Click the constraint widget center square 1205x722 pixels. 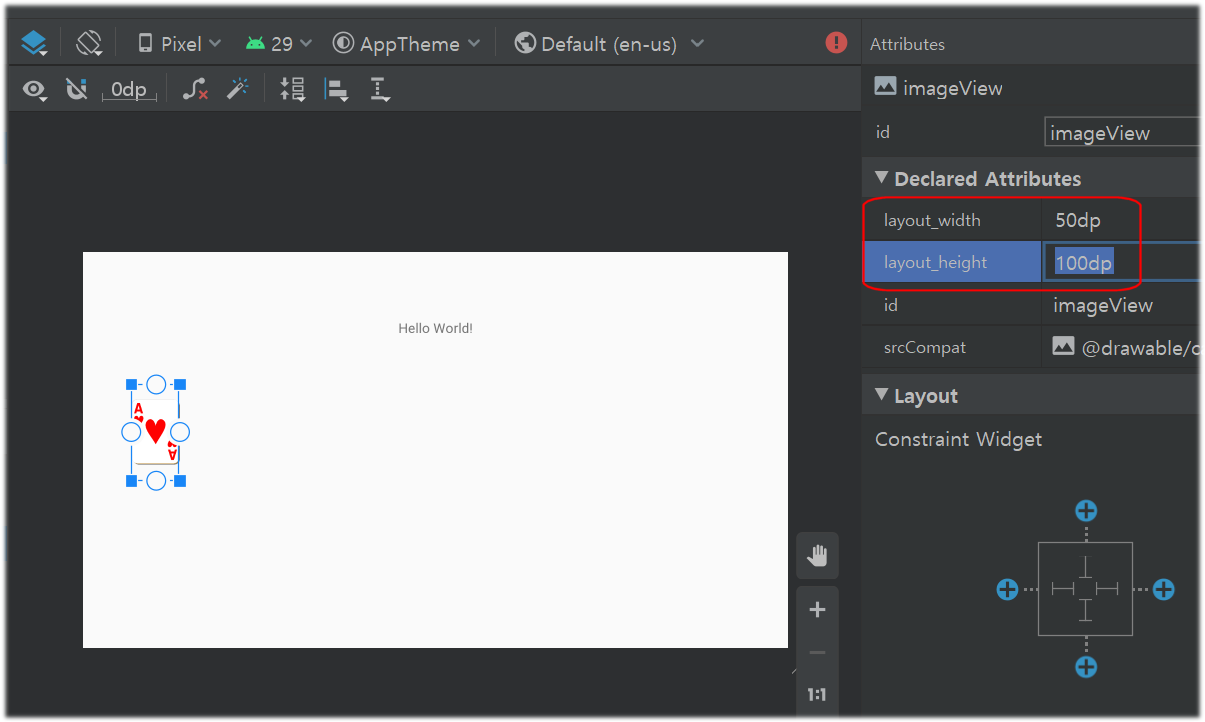1085,589
